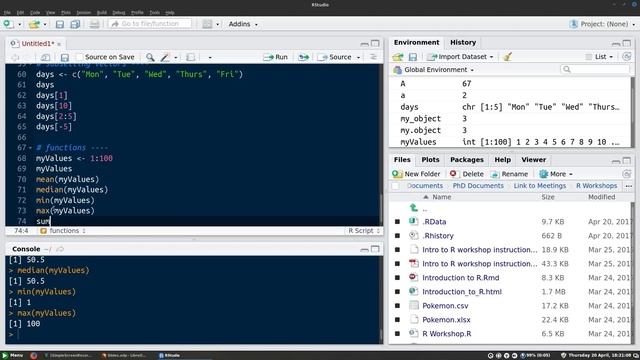640x360 pixels.
Task: Click the Pokemon.csv file icon
Action: (413, 305)
